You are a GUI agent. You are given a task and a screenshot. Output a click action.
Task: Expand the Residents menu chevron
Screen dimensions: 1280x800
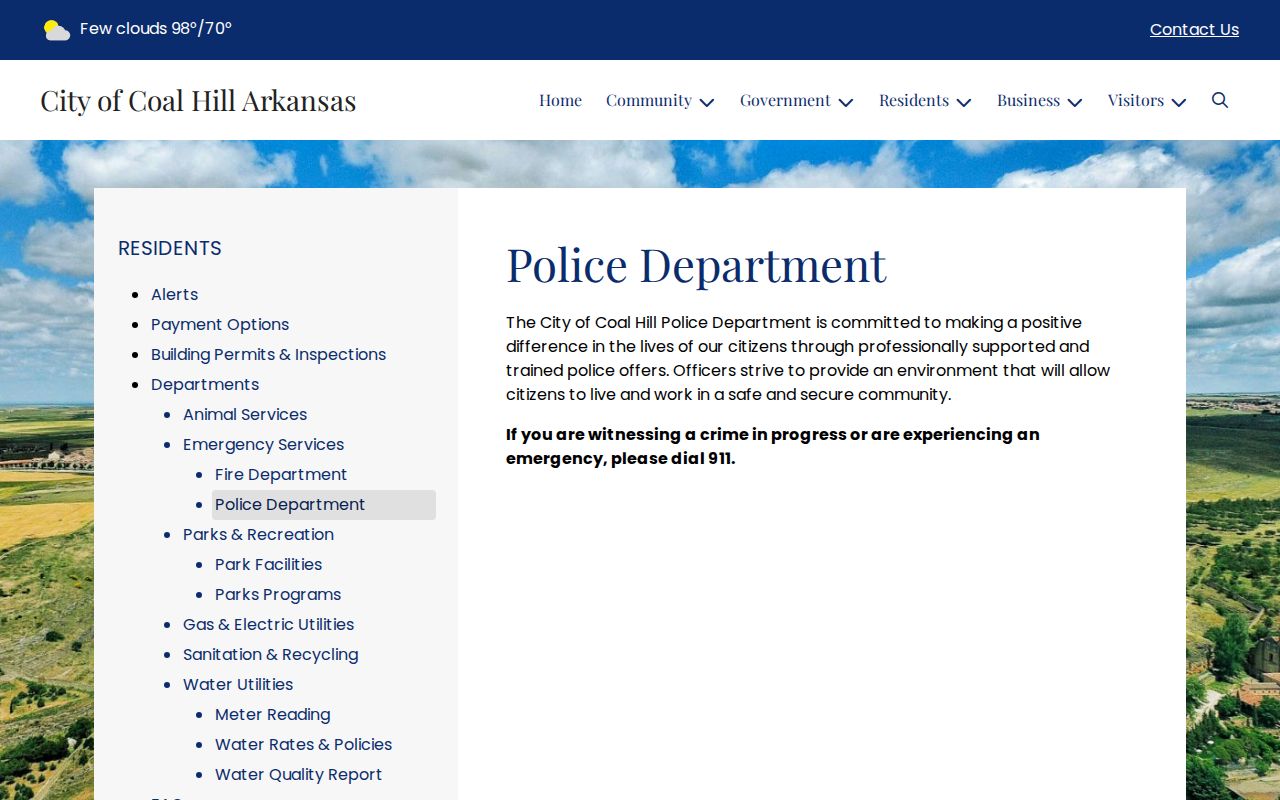point(964,102)
